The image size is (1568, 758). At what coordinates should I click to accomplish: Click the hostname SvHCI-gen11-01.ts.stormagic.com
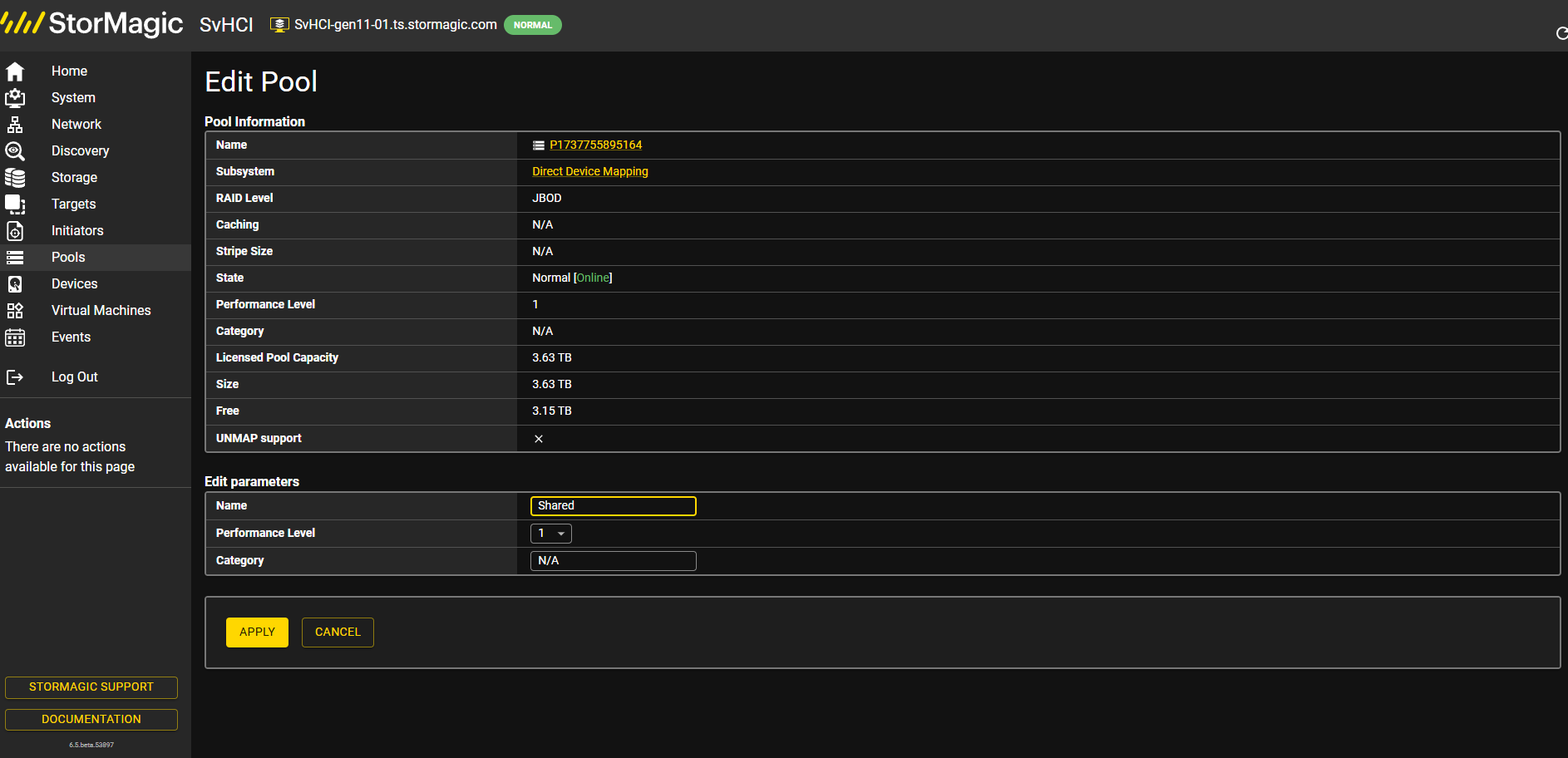click(396, 25)
